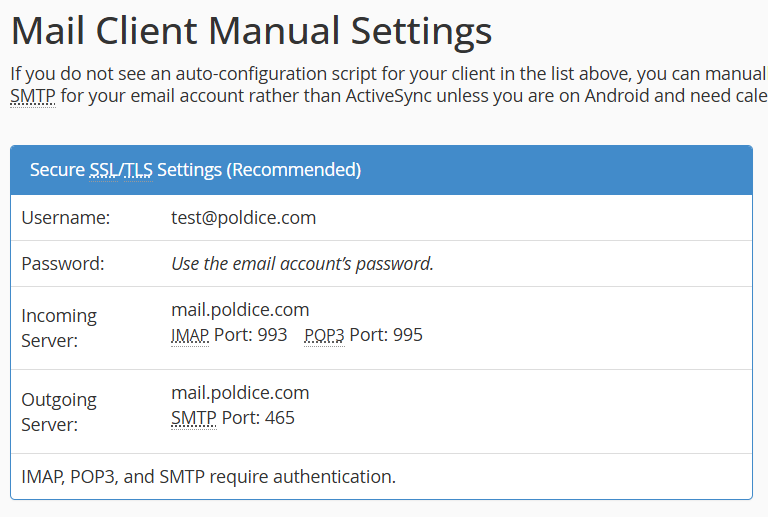Screen dimensions: 768x517
Task: Click the underlined SMTP abbreviation in intro paragraph
Action: (x=33, y=97)
